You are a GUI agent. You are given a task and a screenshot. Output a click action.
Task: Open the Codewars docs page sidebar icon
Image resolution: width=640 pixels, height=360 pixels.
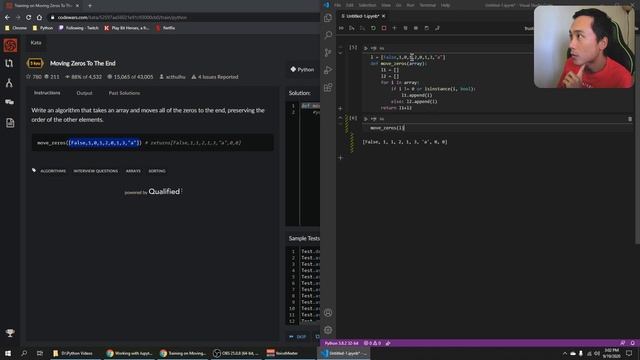click(x=10, y=122)
